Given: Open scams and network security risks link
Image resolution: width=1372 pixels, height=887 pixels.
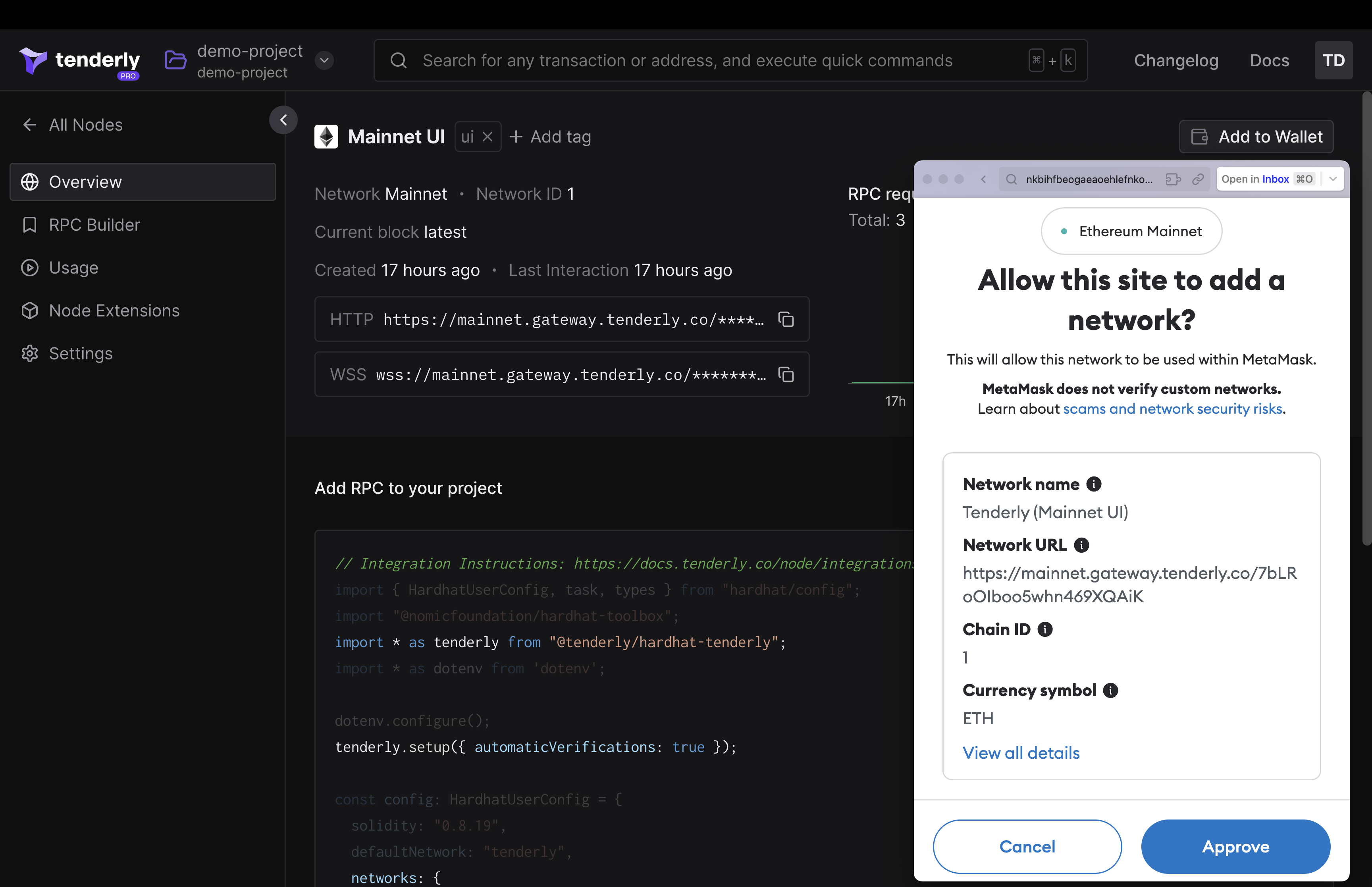Looking at the screenshot, I should tap(1172, 409).
